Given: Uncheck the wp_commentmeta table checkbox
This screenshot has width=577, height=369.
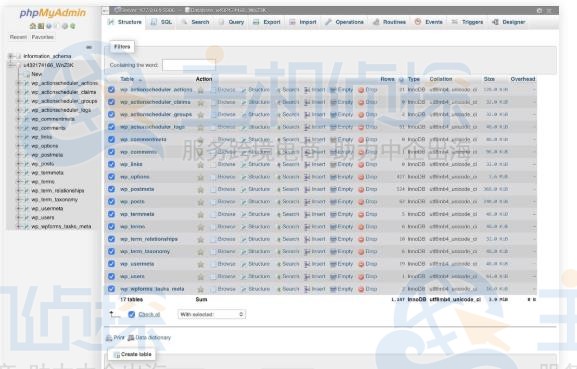Looking at the screenshot, I should coord(111,139).
